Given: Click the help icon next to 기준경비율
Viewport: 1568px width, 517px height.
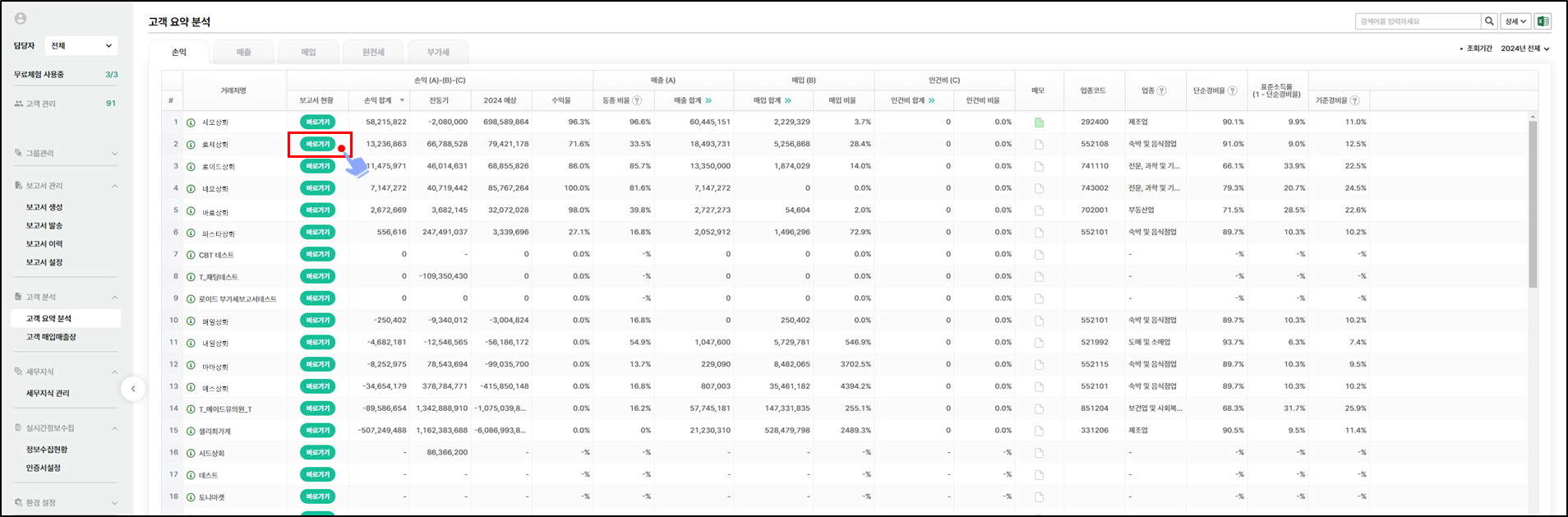Looking at the screenshot, I should pyautogui.click(x=1354, y=101).
